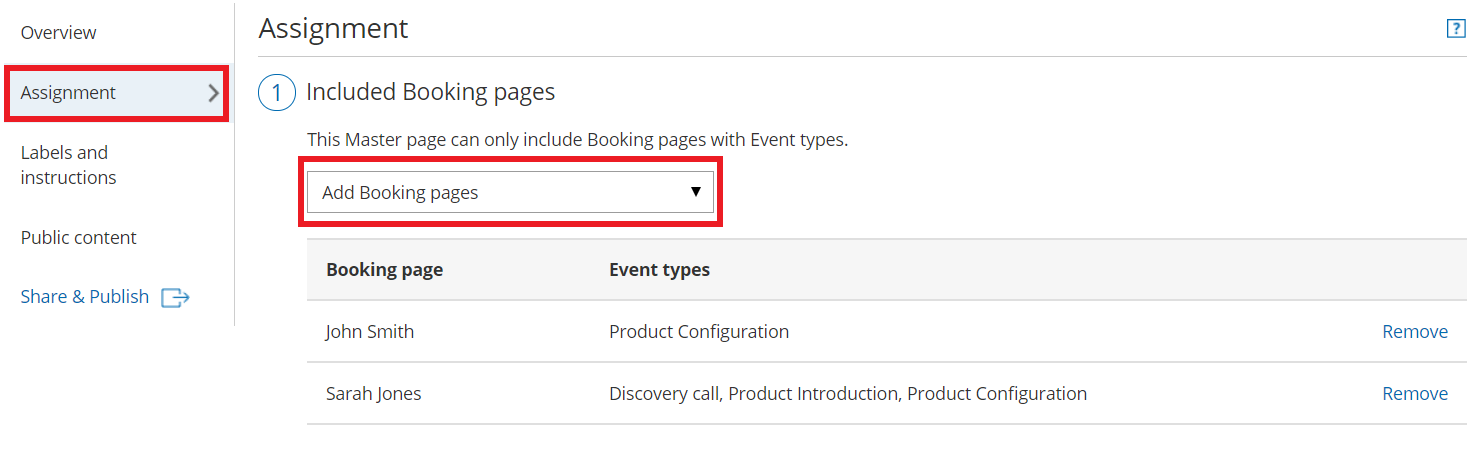Image resolution: width=1482 pixels, height=457 pixels.
Task: Click the export icon beside Share & Publish
Action: (x=175, y=297)
